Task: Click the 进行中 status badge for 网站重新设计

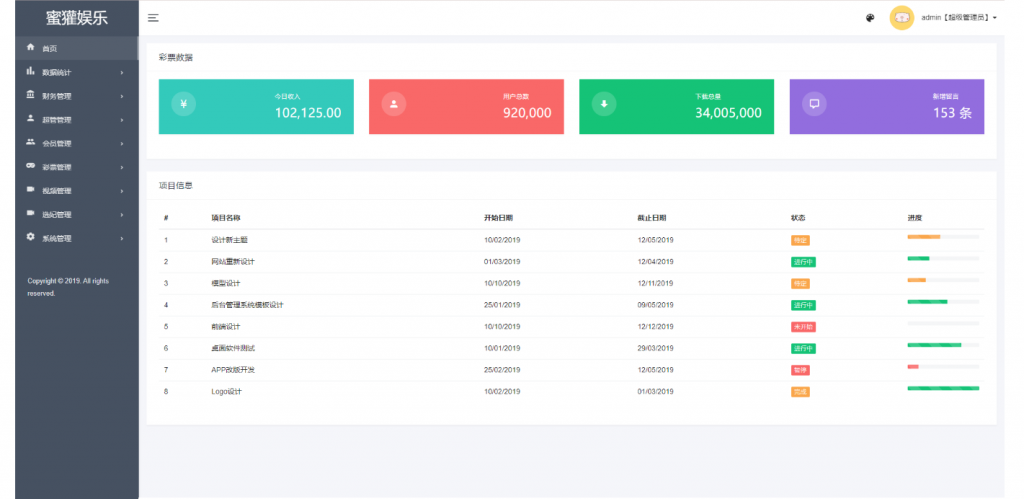Action: tap(803, 262)
